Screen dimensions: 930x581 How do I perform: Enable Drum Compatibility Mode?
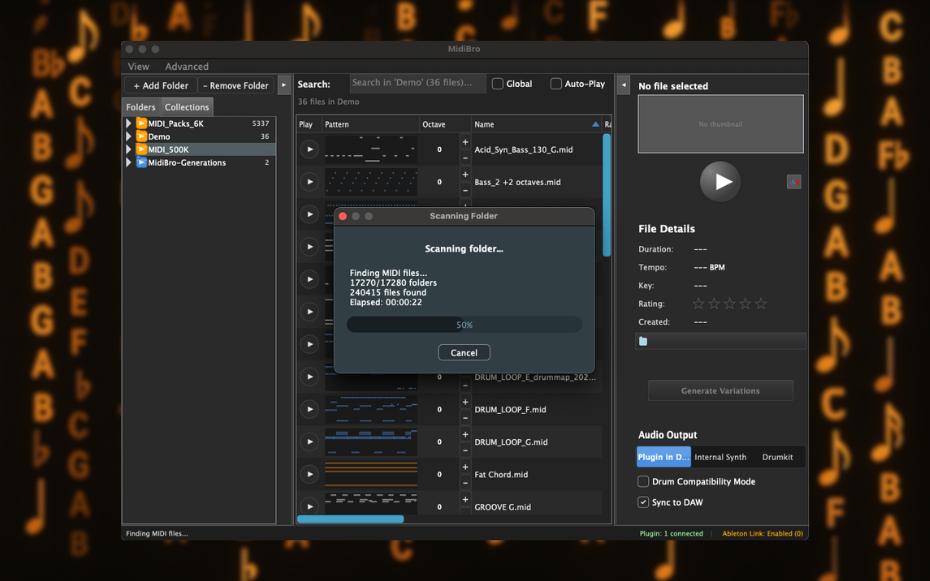point(641,481)
